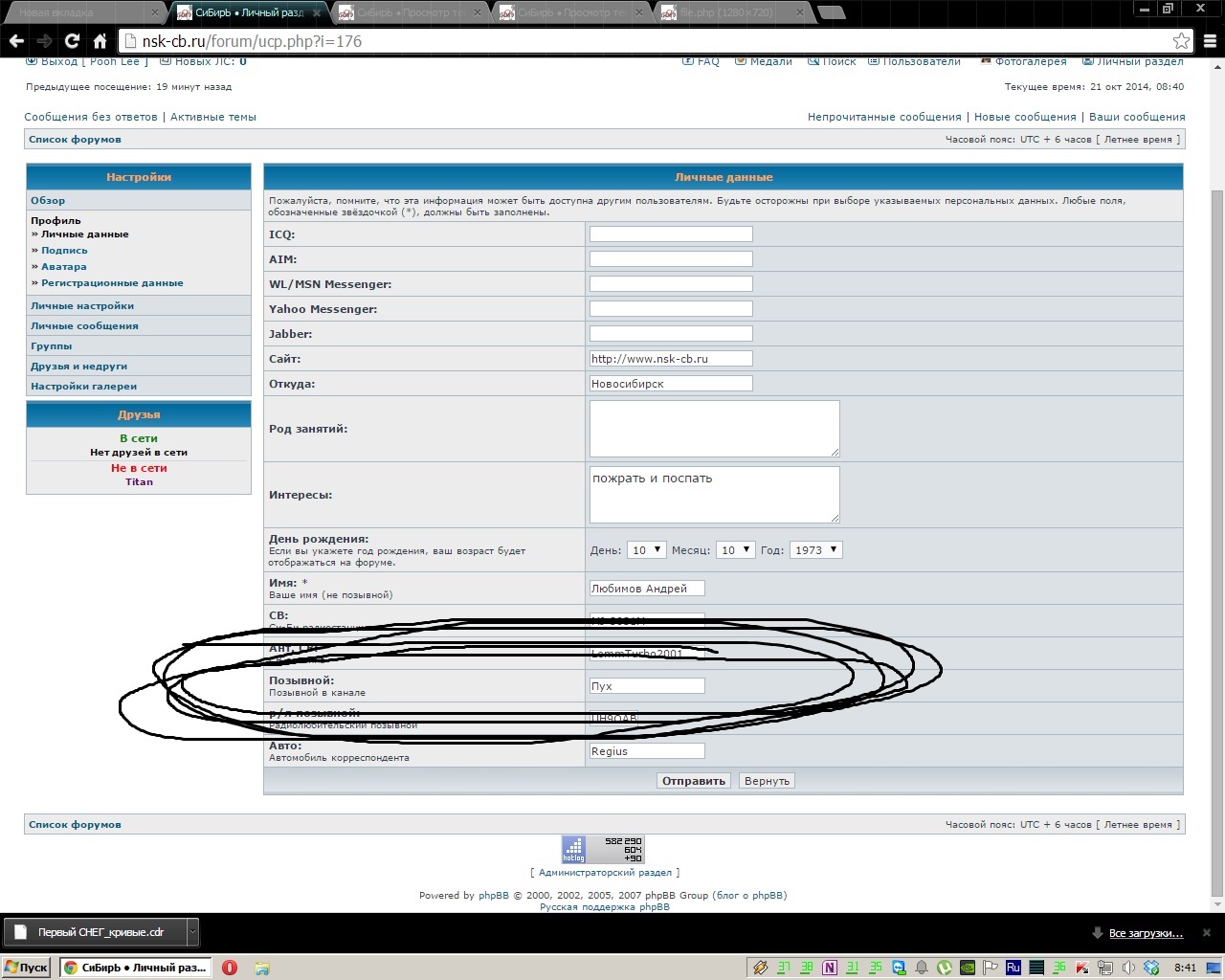Click the browser back arrow
The image size is (1225, 980).
(16, 41)
